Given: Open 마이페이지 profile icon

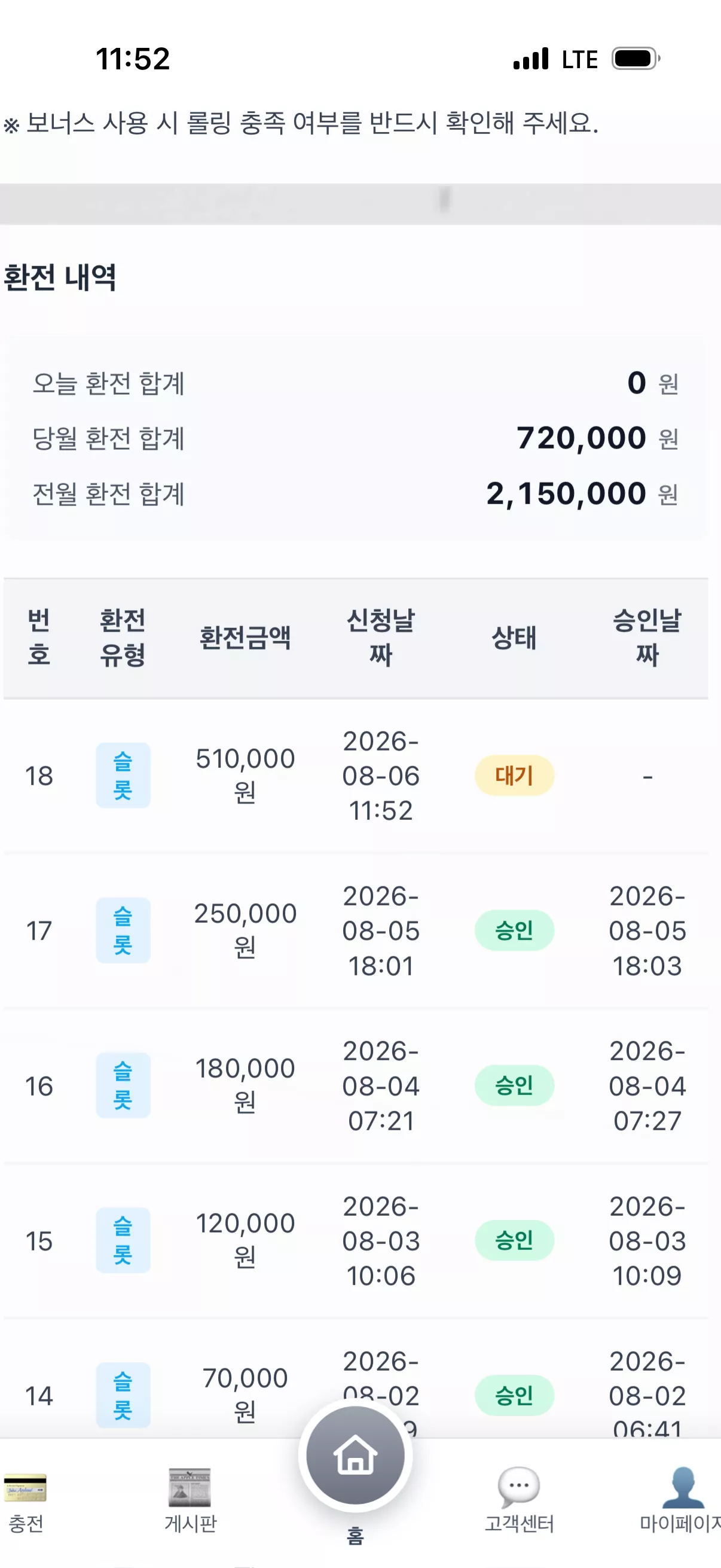Looking at the screenshot, I should click(683, 1487).
